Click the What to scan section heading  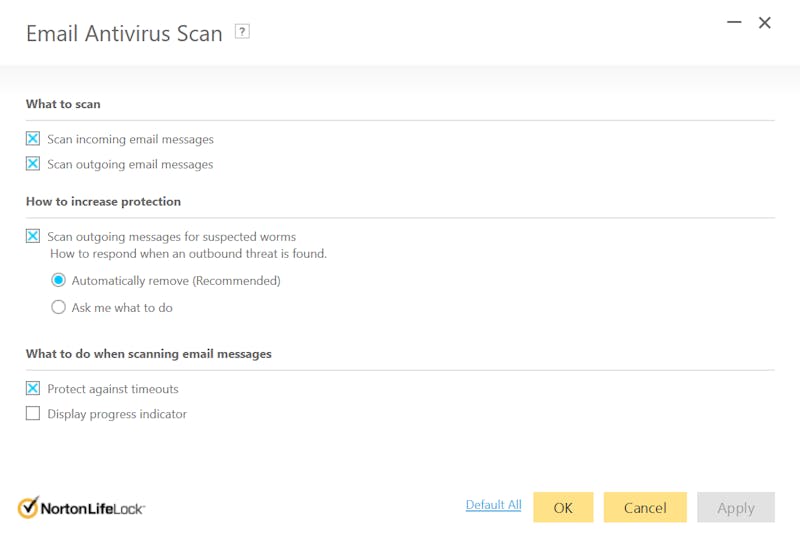tap(63, 104)
